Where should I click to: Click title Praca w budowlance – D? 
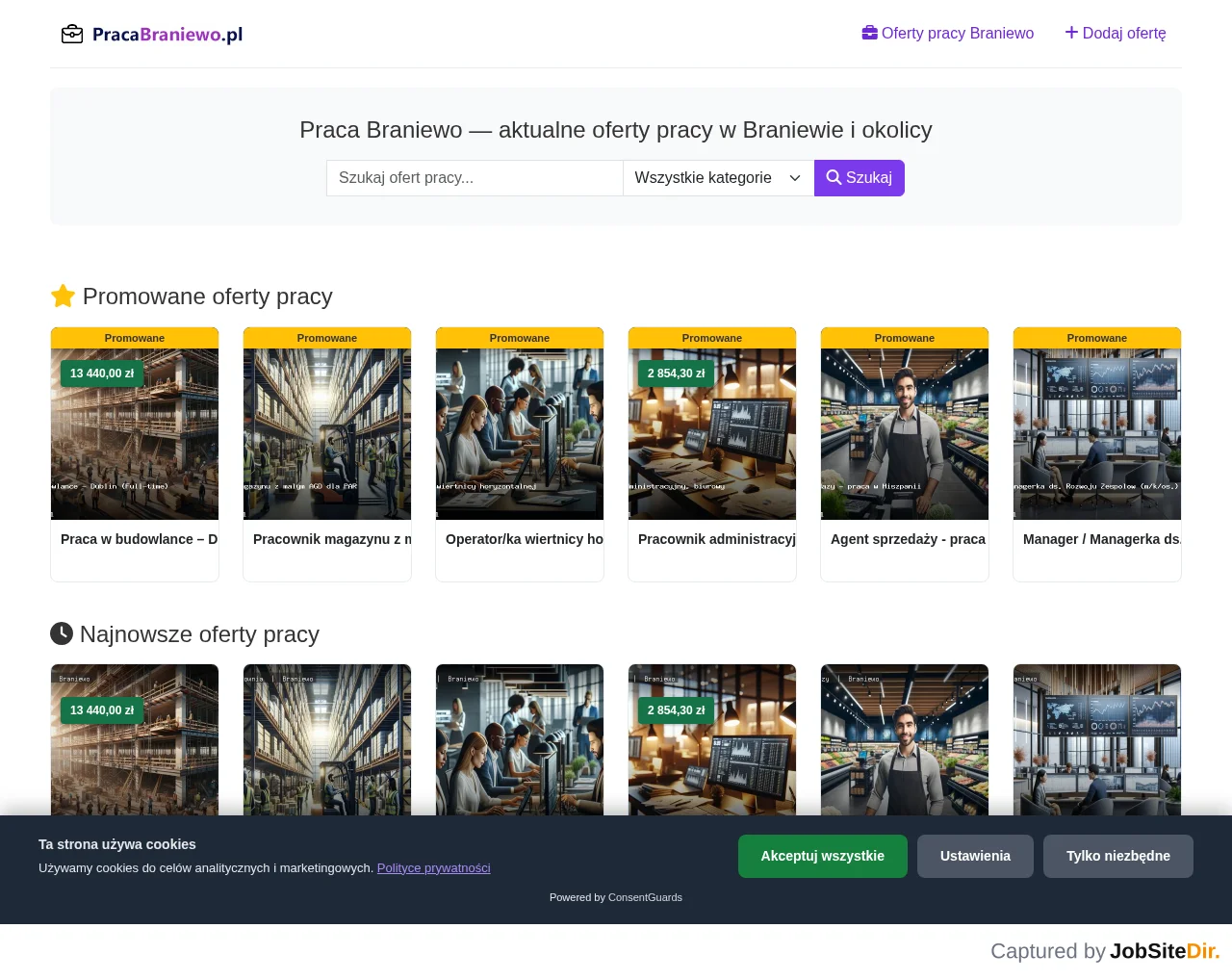click(x=140, y=539)
